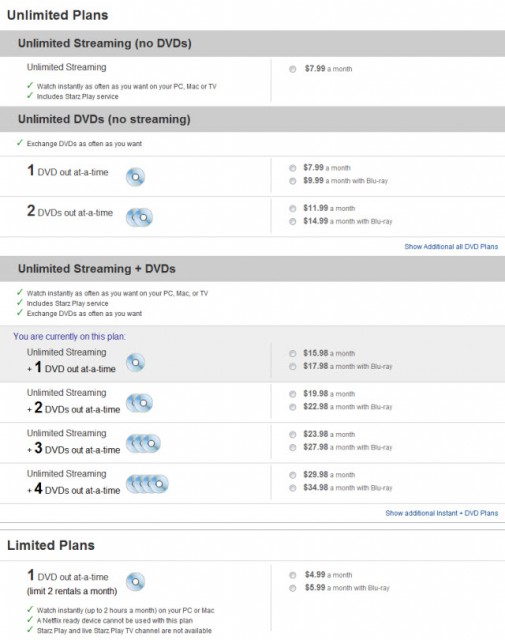Select the $11.99 a month 2 DVDs plan
This screenshot has width=505, height=640.
pos(292,209)
